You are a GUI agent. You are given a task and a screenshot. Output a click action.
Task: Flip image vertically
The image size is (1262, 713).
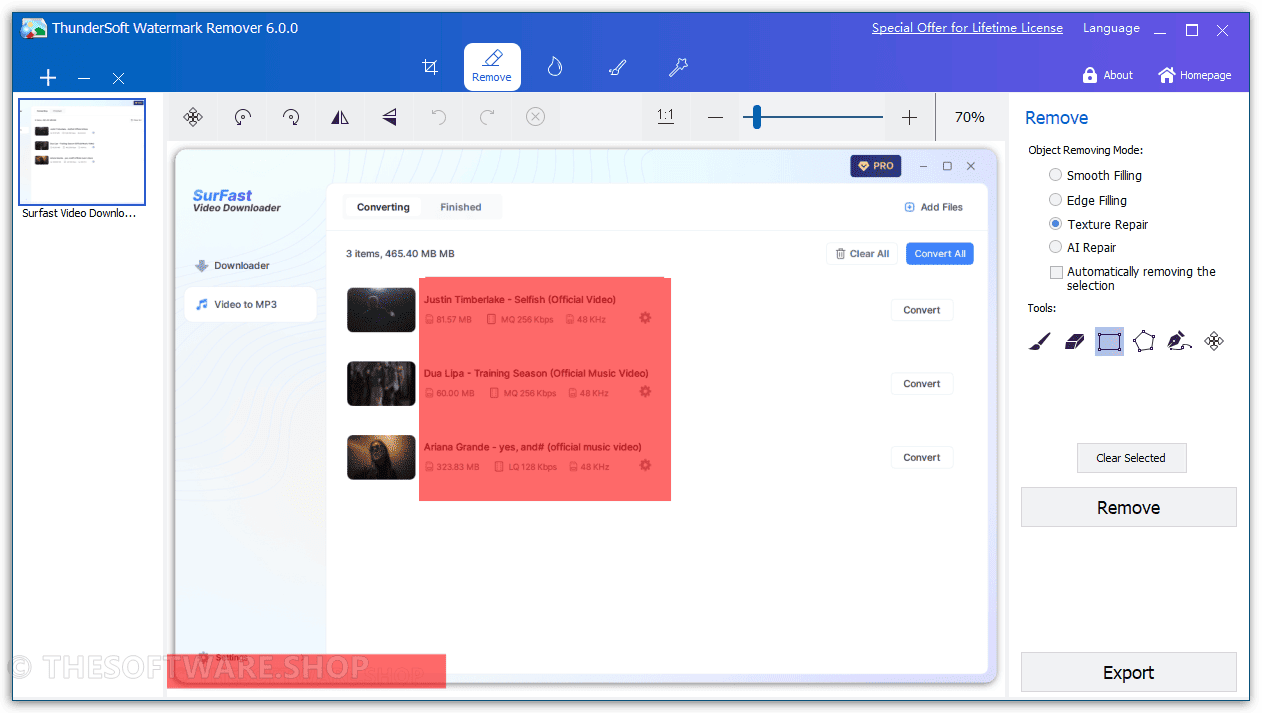(x=389, y=117)
